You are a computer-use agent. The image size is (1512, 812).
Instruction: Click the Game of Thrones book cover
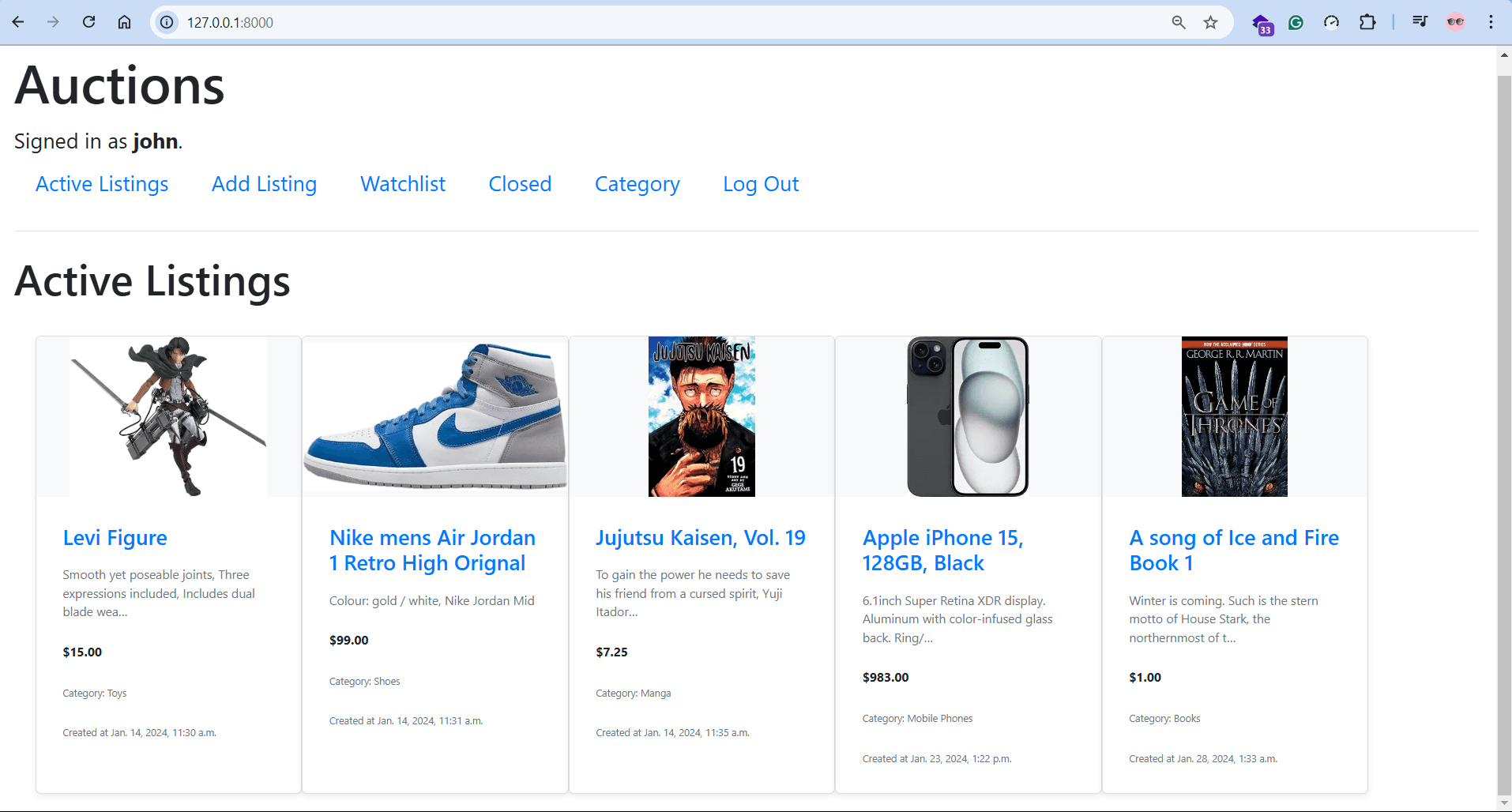1234,416
